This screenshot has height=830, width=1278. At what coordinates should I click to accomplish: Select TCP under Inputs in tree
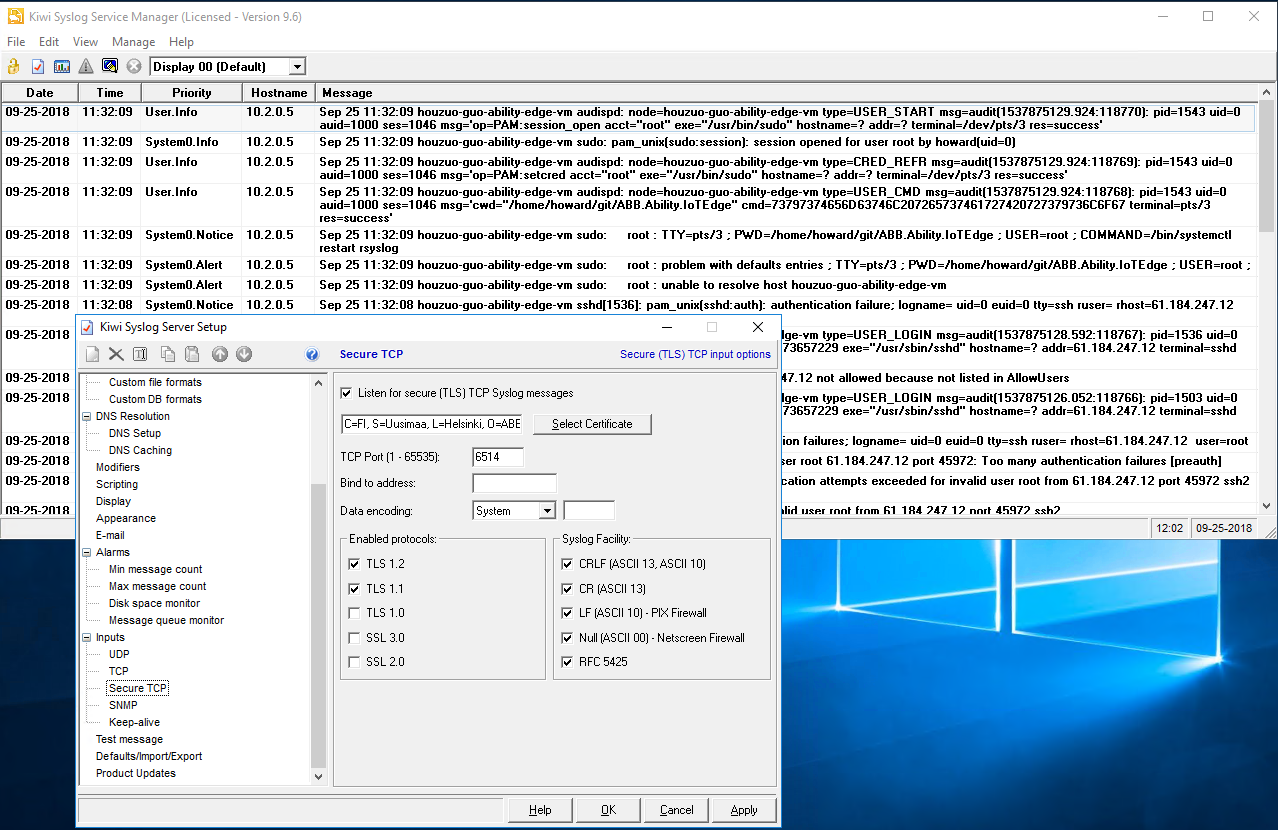(118, 671)
